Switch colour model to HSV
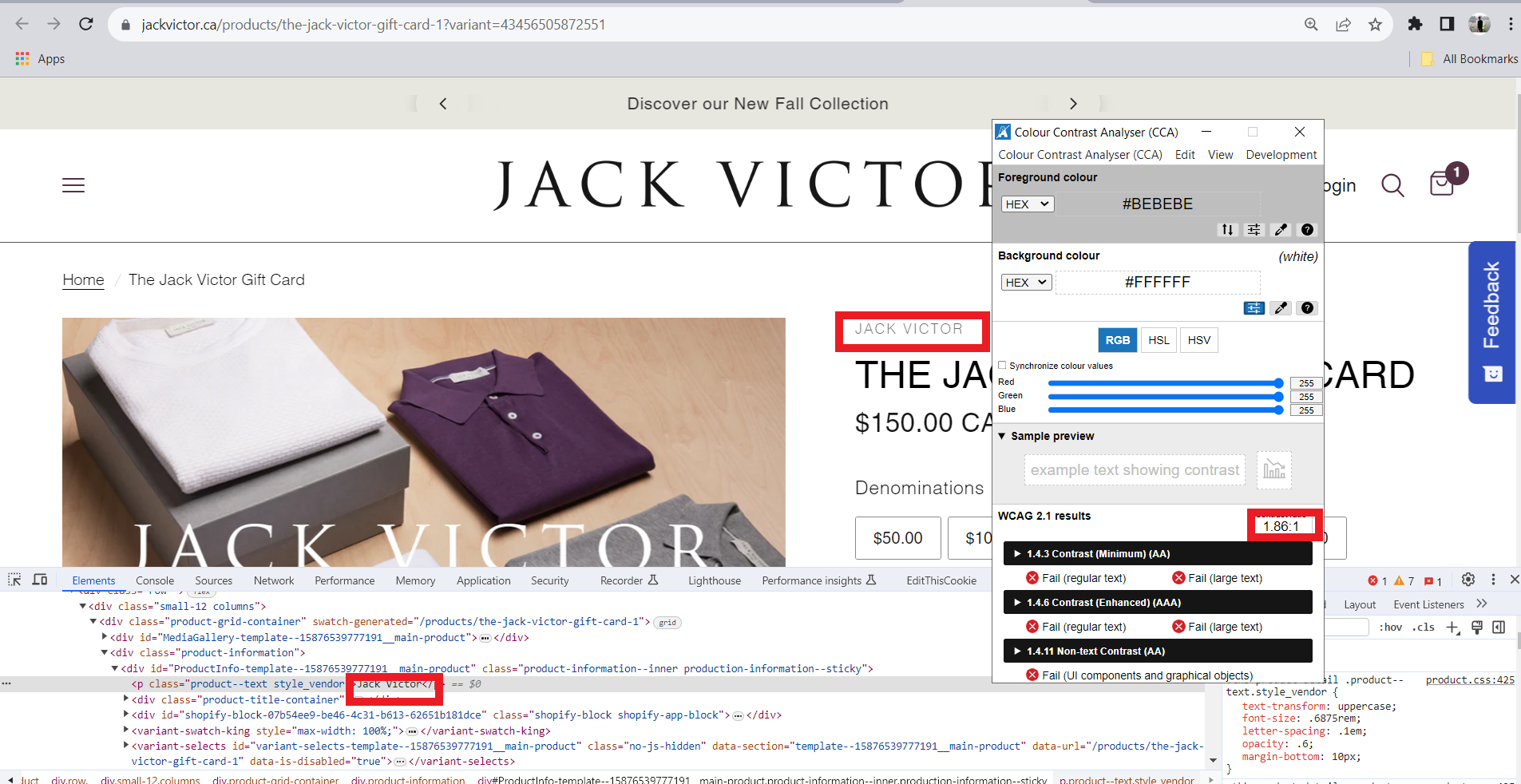This screenshot has height=784, width=1521. pos(1198,340)
